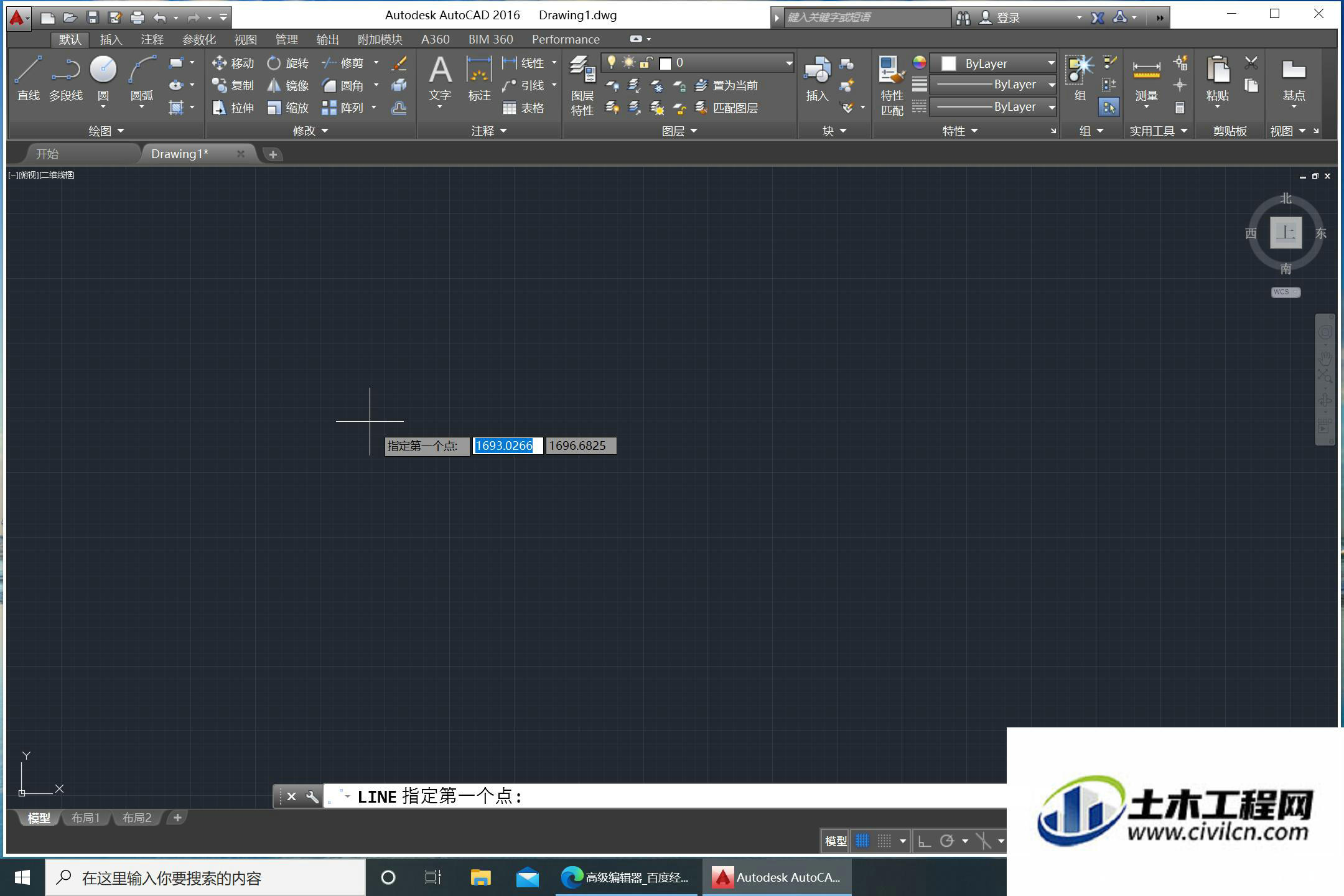
Task: Open the 参数化 (Parametric) ribbon tab
Action: [x=199, y=39]
